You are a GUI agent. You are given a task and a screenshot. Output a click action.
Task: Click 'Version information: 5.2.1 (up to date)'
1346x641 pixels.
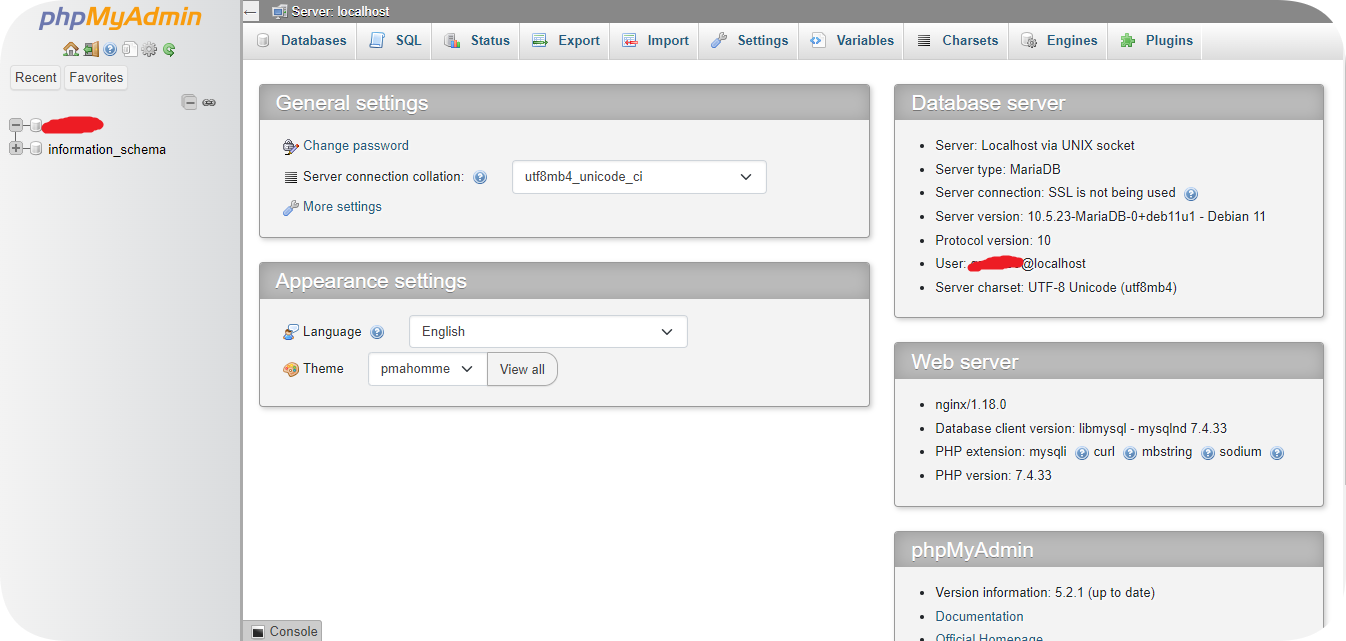point(1045,593)
